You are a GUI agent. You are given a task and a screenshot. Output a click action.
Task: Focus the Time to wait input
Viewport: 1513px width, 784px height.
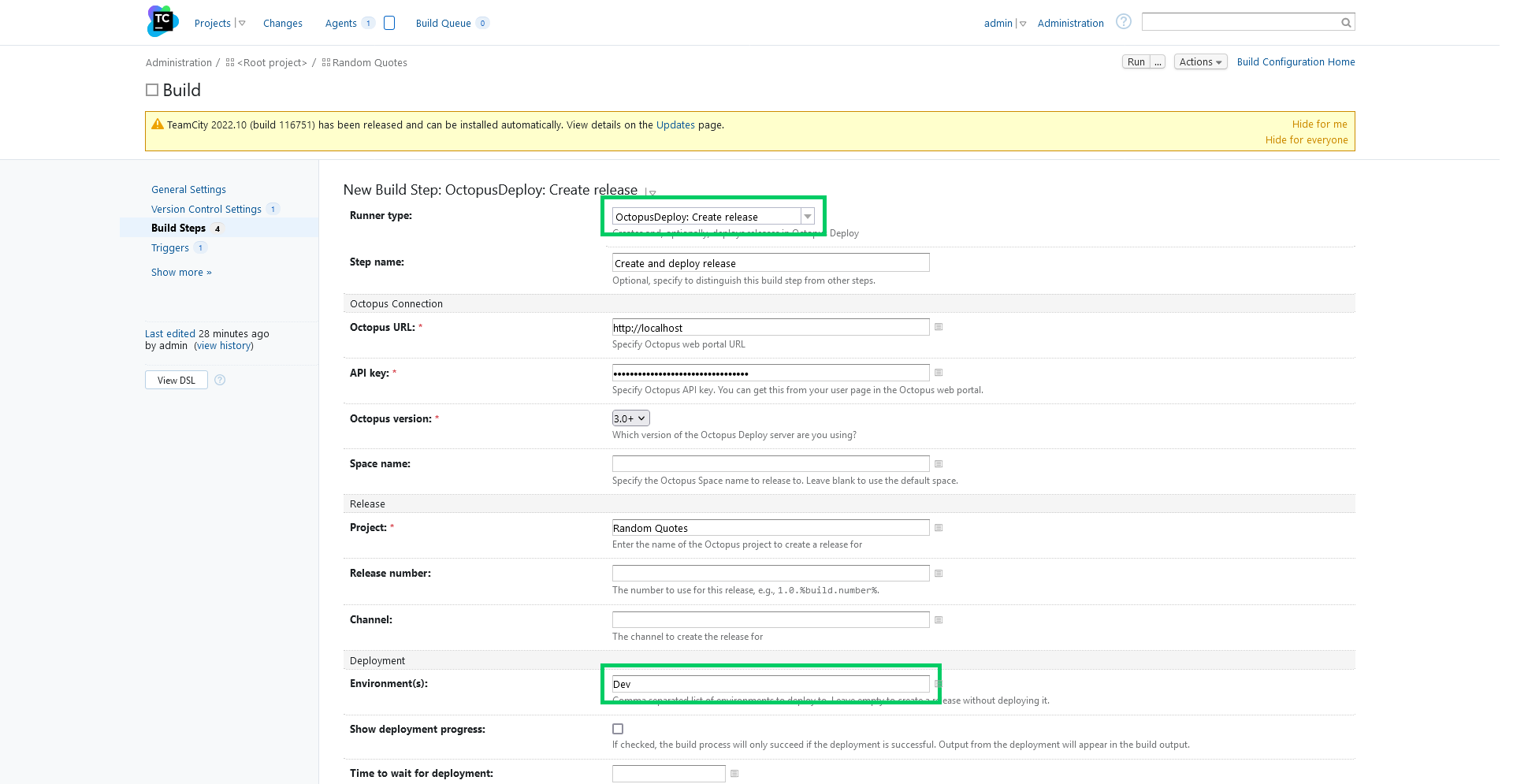[668, 774]
